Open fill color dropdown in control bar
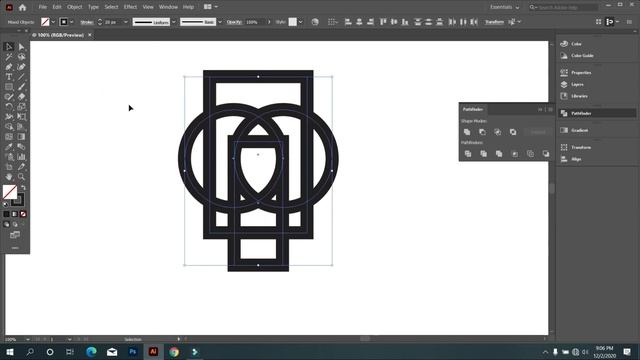This screenshot has height=360, width=640. point(53,22)
